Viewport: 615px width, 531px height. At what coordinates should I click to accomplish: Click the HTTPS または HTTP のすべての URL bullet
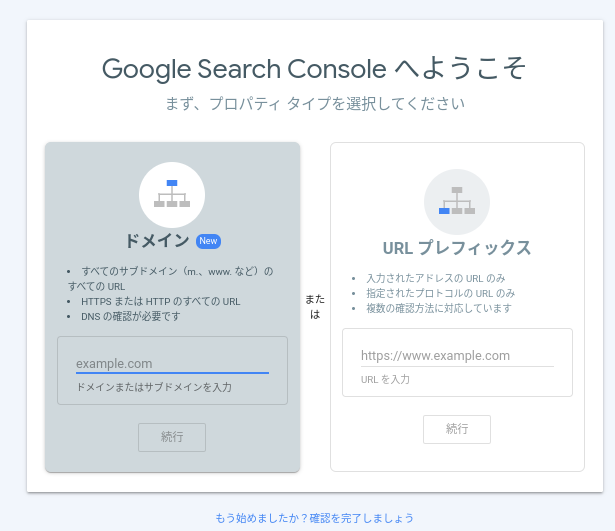click(x=160, y=301)
